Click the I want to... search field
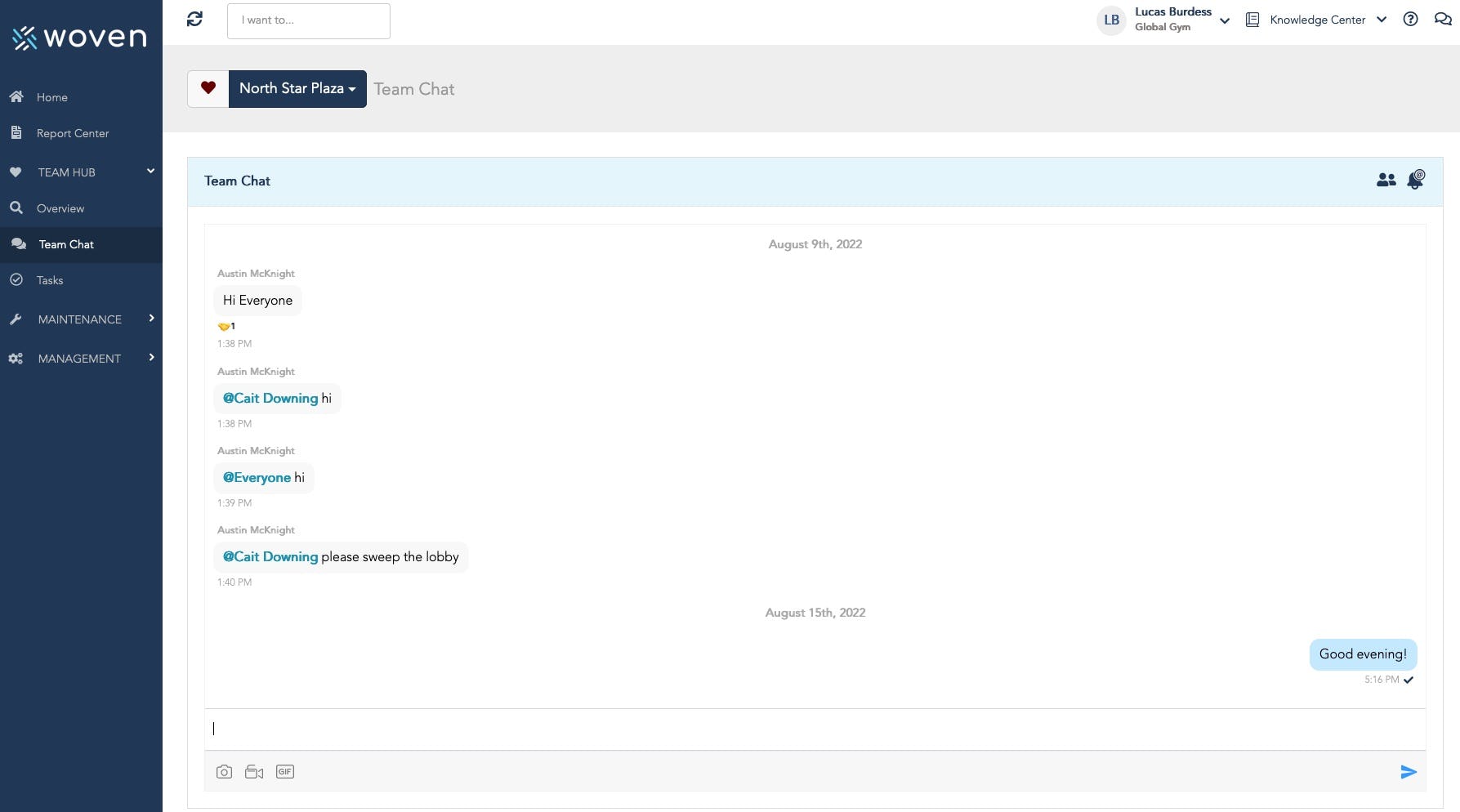 [309, 20]
